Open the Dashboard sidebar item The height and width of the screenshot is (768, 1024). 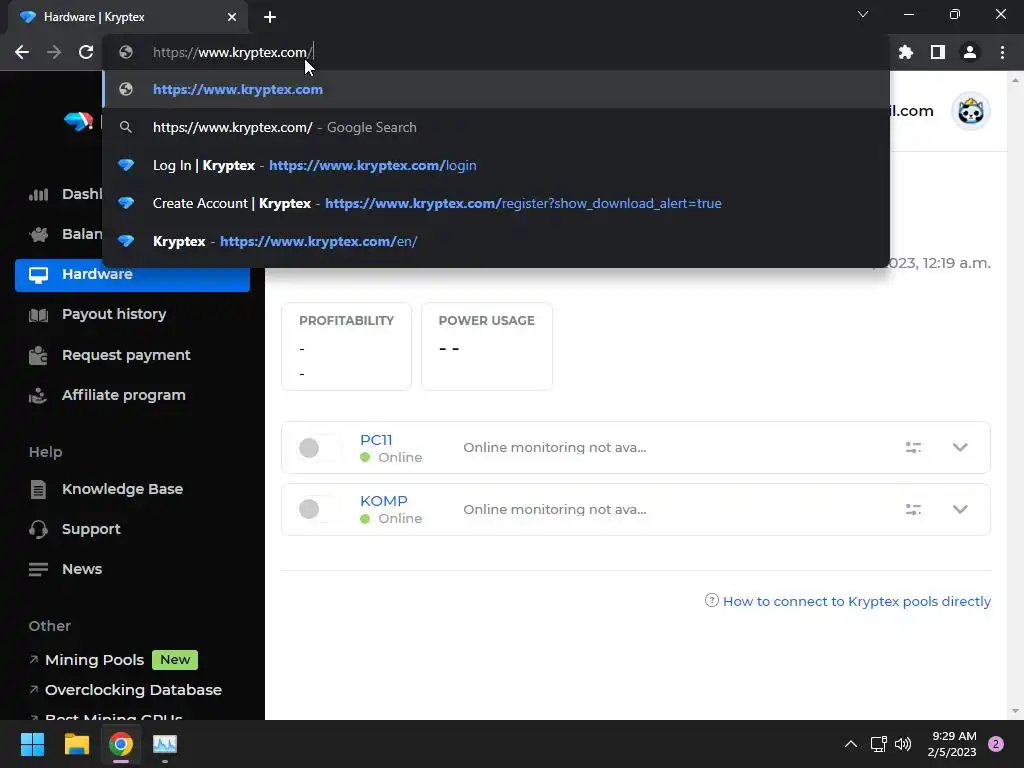(x=65, y=194)
